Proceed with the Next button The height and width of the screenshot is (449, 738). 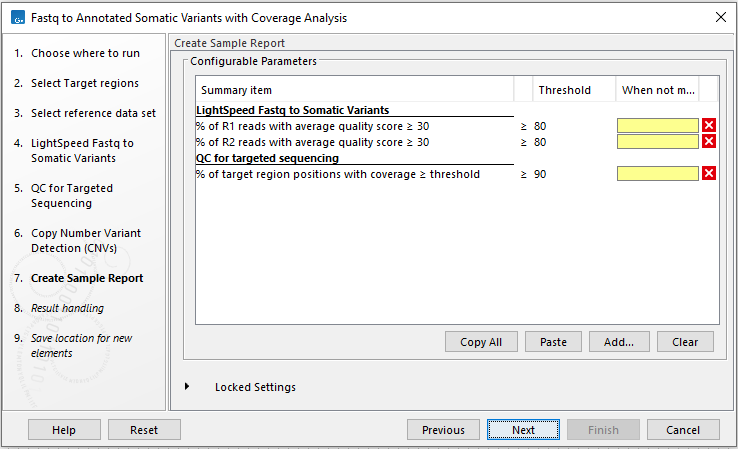[523, 430]
